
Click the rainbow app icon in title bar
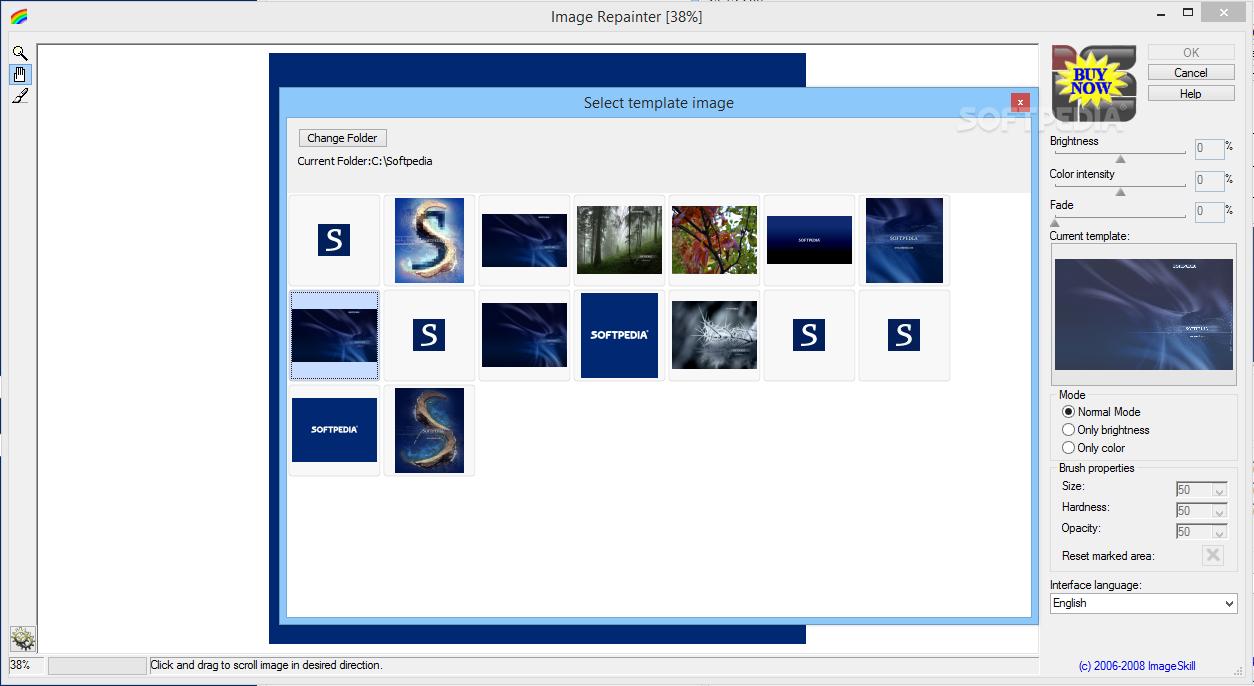(19, 16)
